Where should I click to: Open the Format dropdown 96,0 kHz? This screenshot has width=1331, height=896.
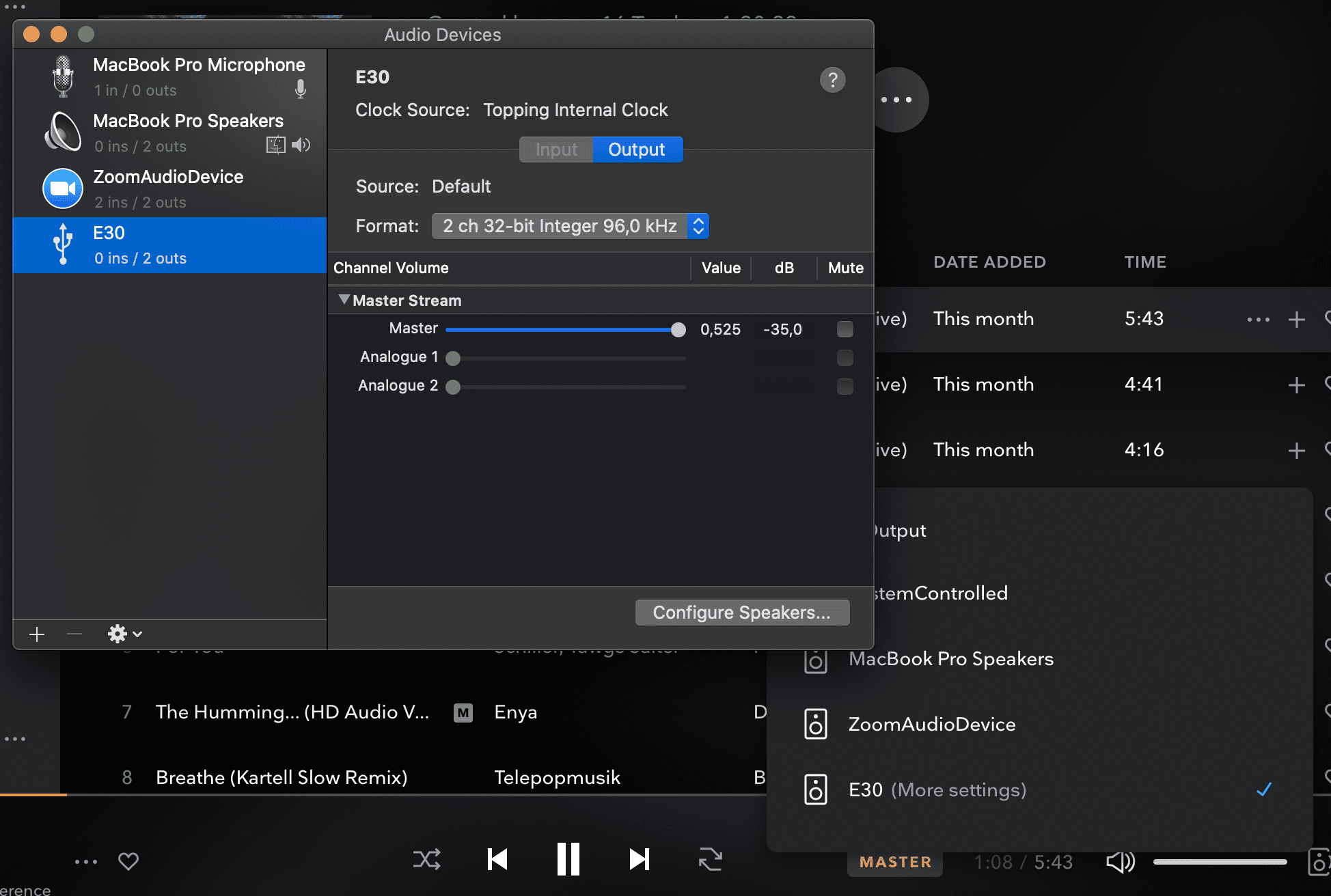(570, 226)
